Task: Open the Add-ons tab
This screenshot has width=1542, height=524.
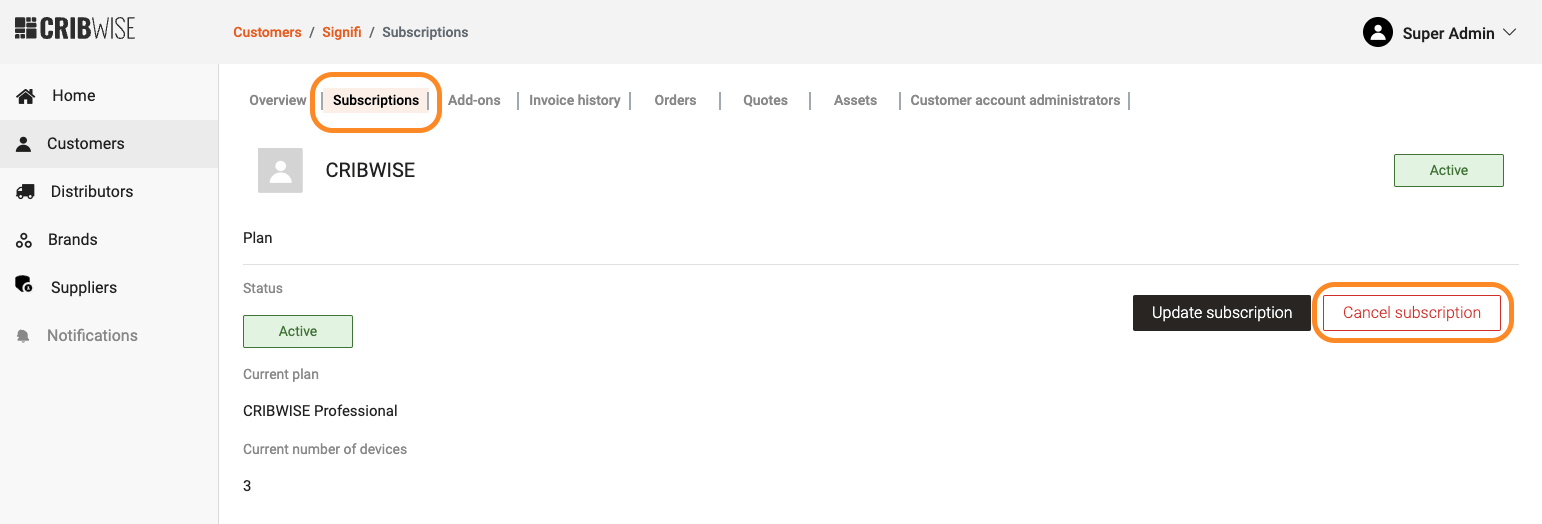Action: 474,100
